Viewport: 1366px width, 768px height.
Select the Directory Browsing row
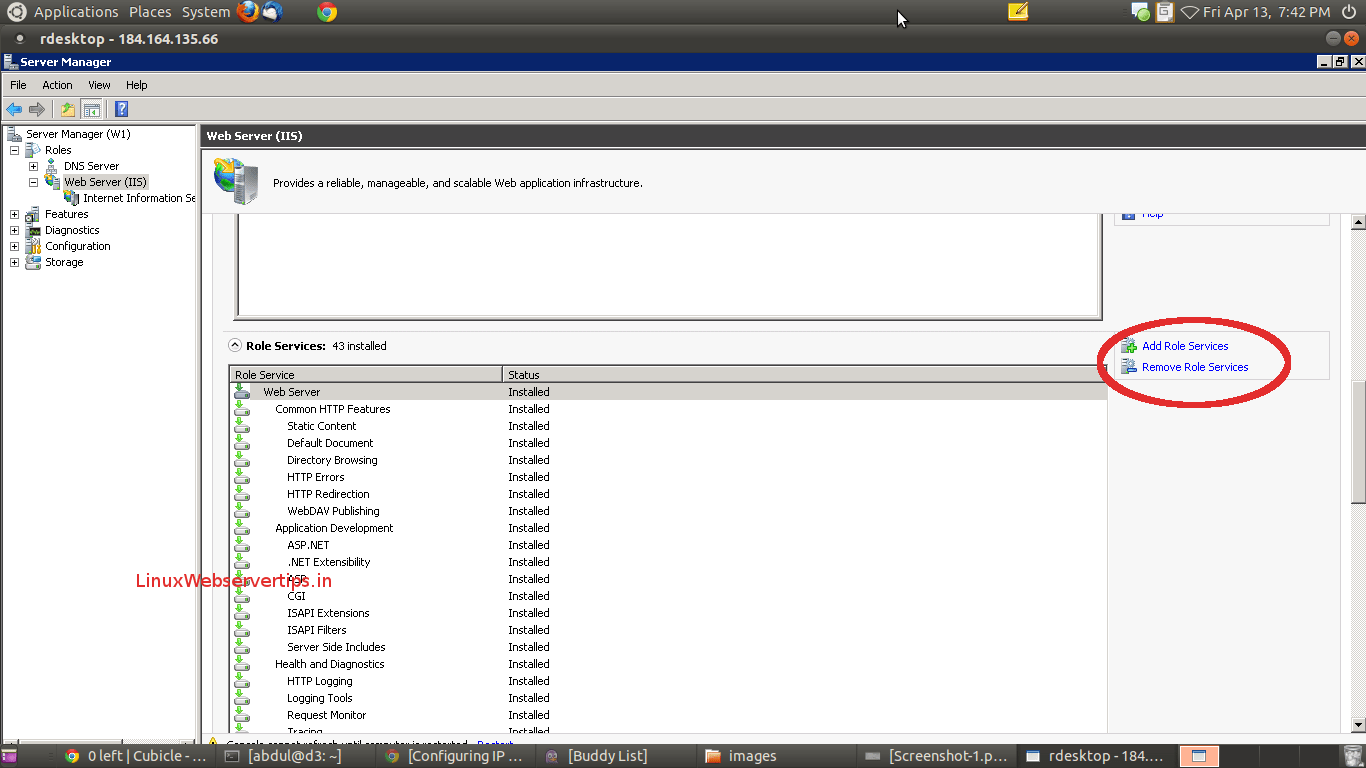pos(668,460)
